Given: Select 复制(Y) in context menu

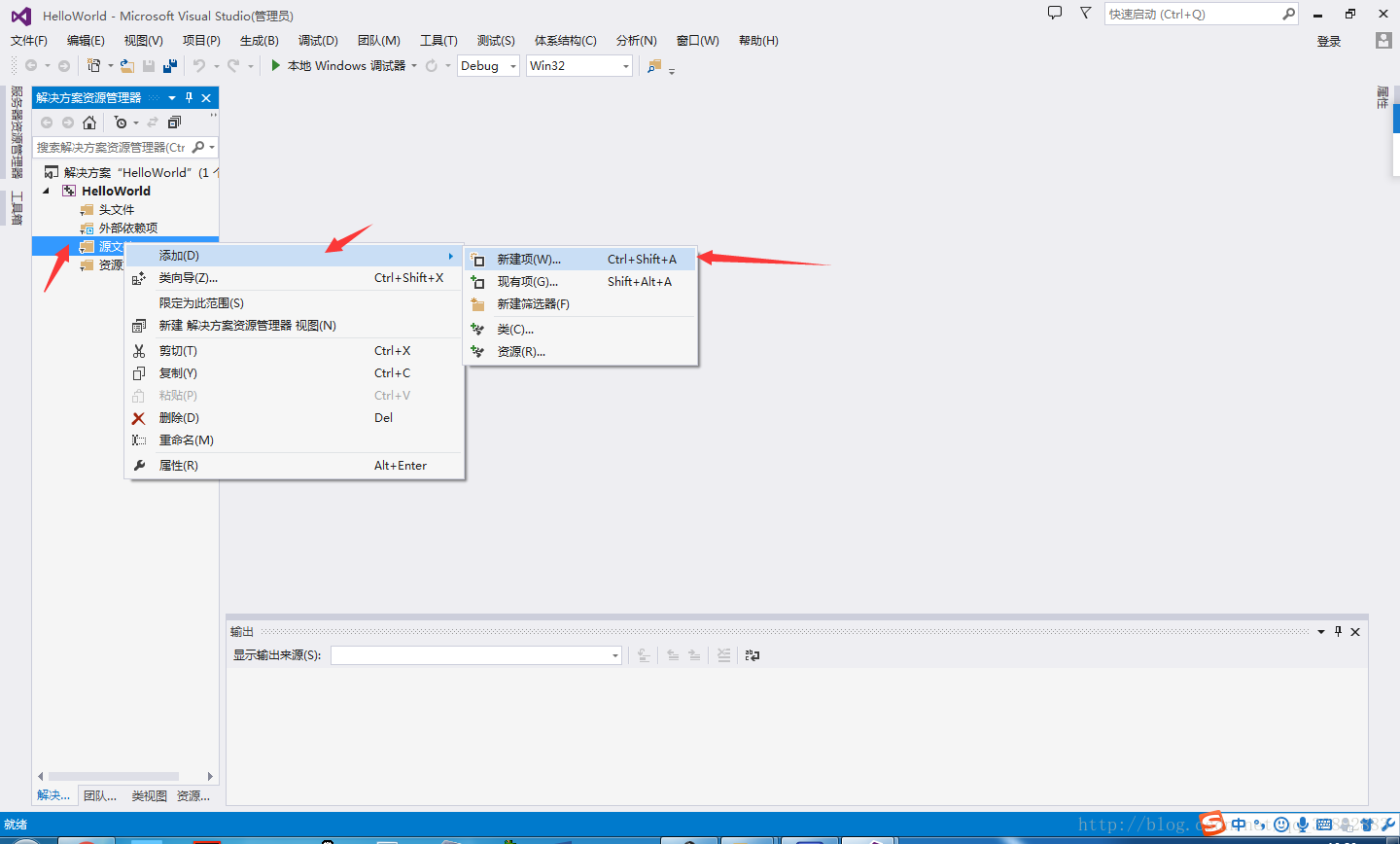Looking at the screenshot, I should 295,373.
